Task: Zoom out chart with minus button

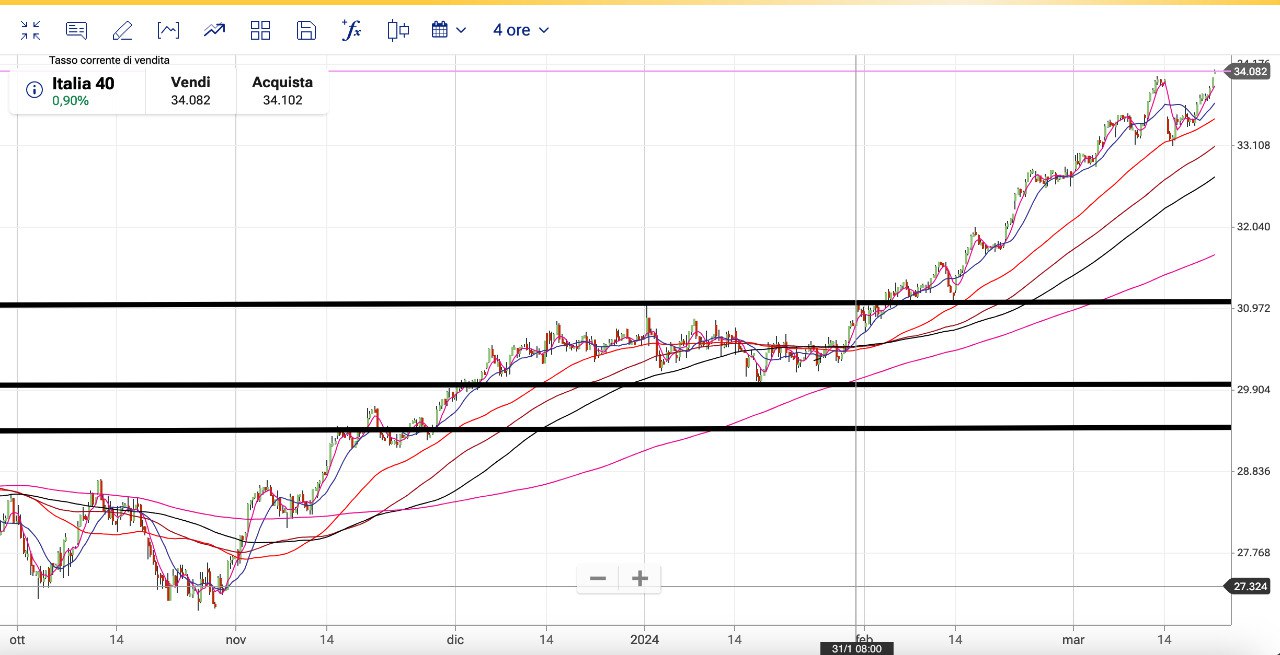Action: coord(598,578)
